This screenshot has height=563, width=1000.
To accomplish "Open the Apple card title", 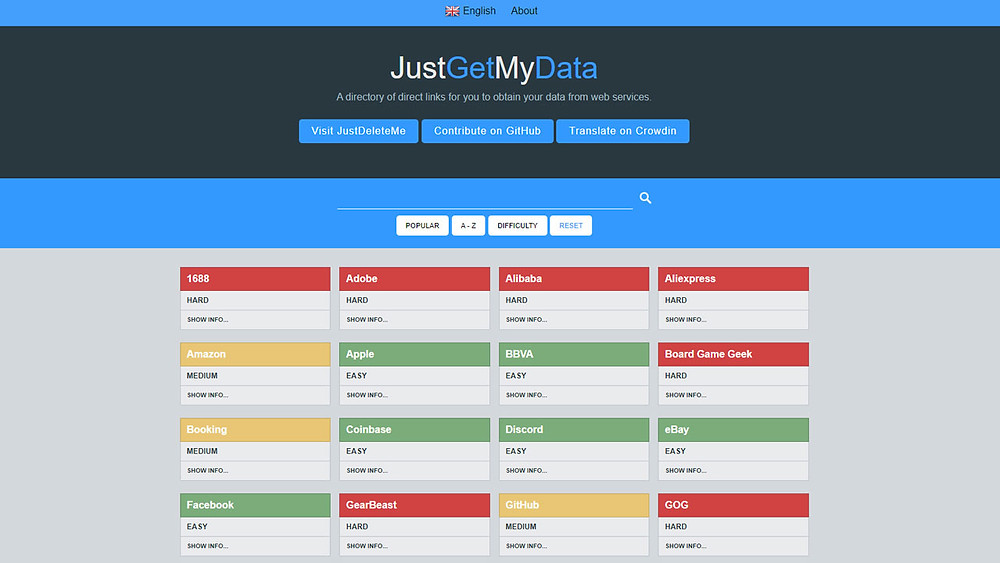I will coord(415,354).
